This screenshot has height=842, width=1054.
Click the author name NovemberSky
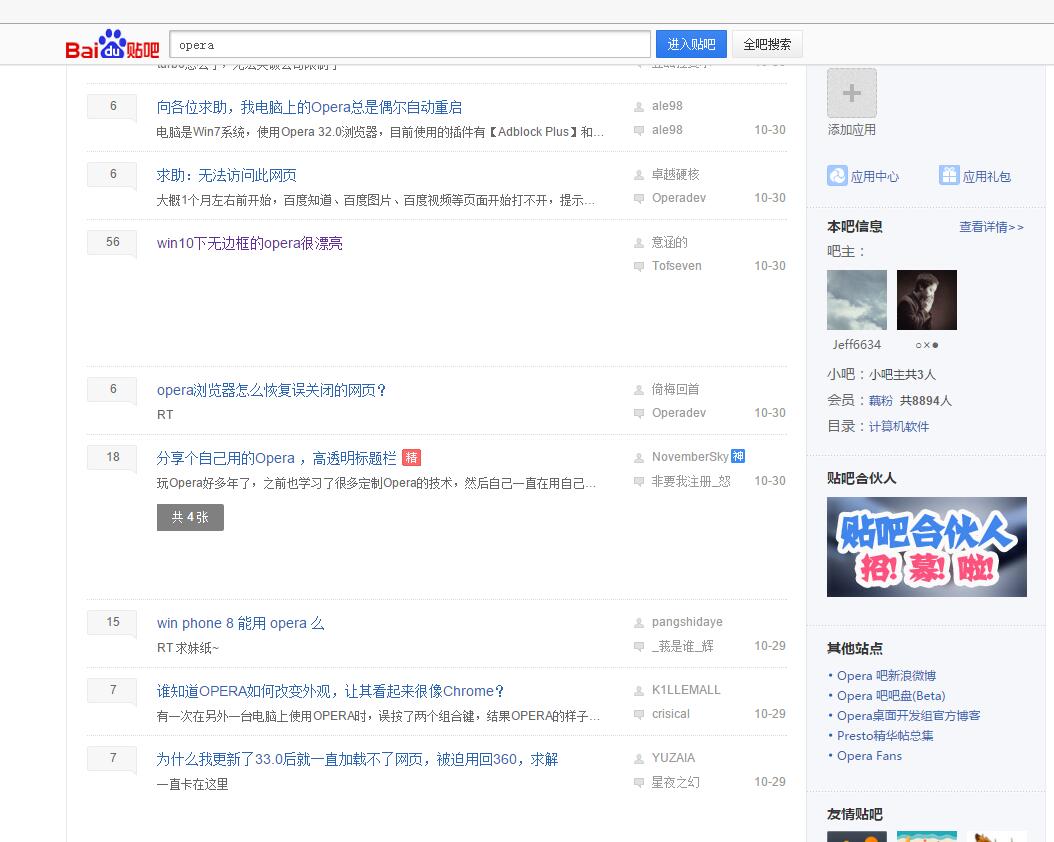pyautogui.click(x=690, y=456)
